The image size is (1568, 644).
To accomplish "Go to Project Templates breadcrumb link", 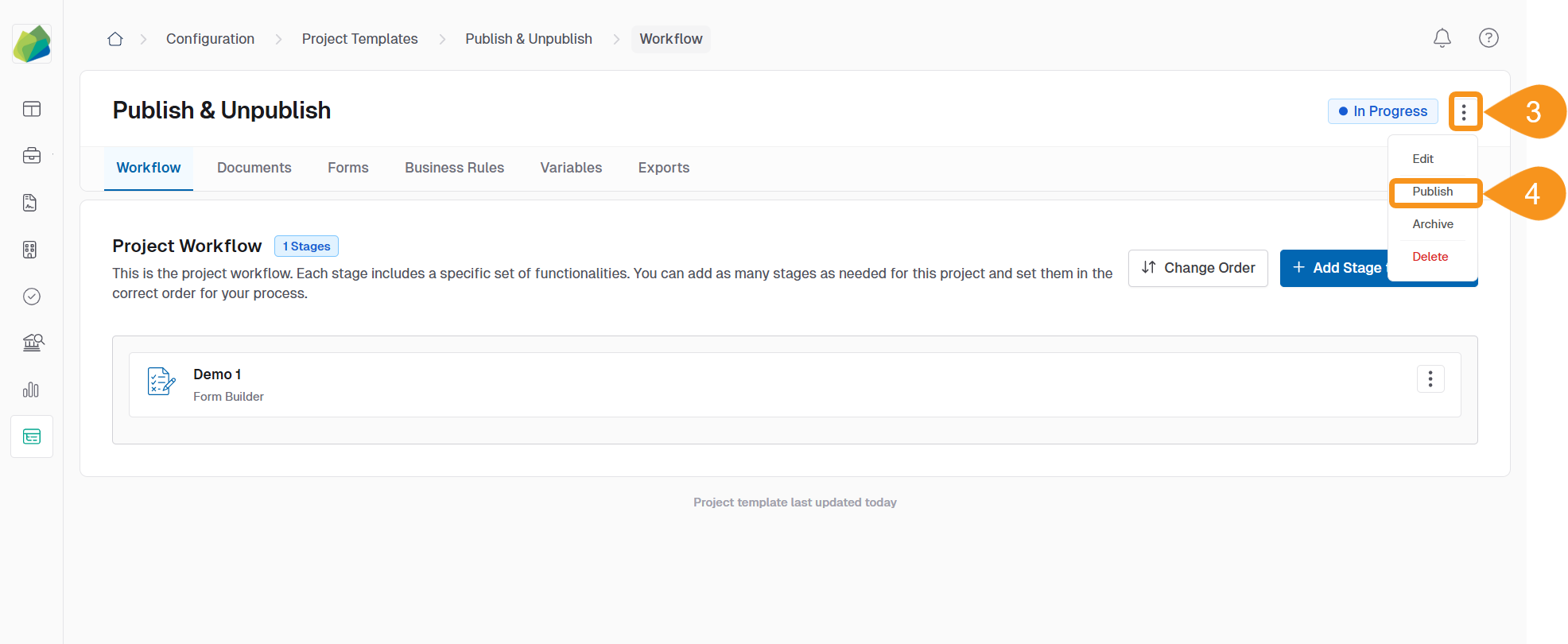I will [x=359, y=39].
